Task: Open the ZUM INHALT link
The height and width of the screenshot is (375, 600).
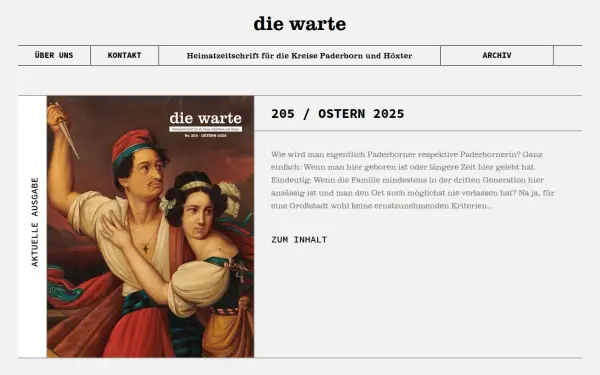Action: pyautogui.click(x=299, y=240)
